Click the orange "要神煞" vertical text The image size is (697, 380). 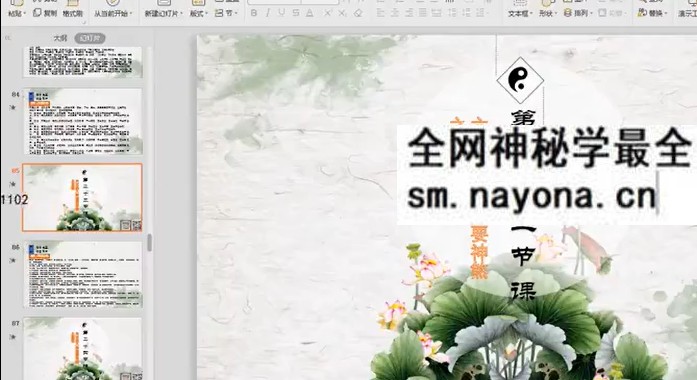[479, 252]
